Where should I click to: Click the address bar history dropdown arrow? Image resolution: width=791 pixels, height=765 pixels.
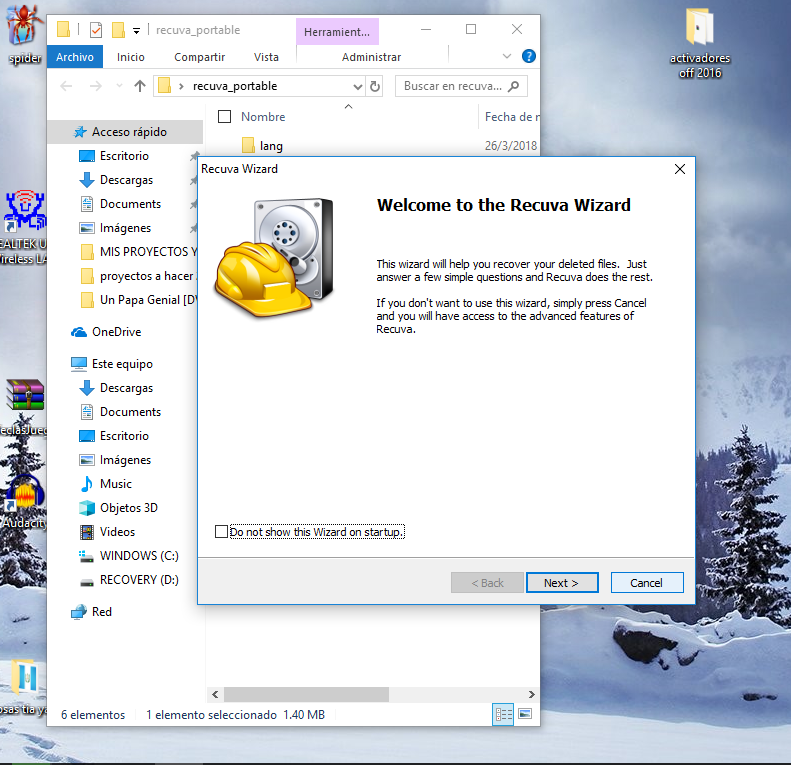[358, 86]
